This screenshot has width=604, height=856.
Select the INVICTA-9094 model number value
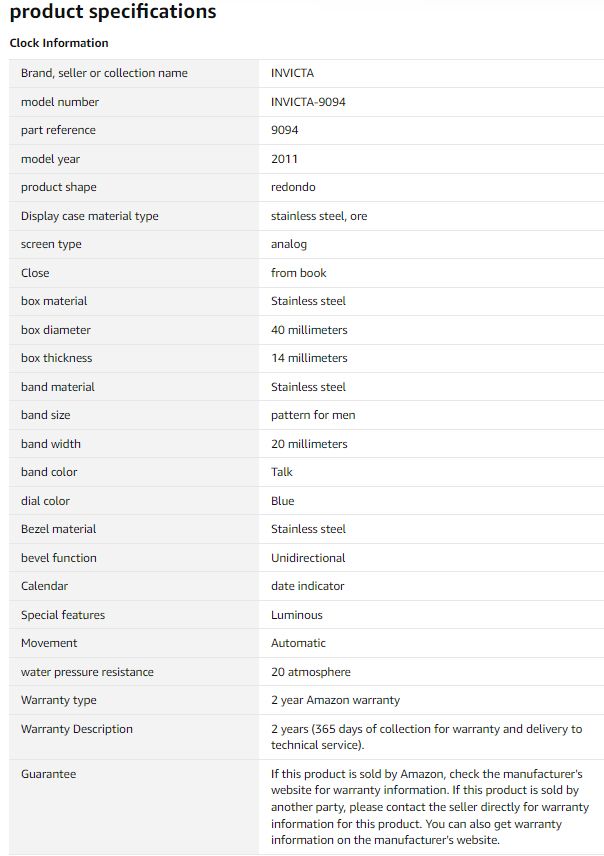[308, 102]
